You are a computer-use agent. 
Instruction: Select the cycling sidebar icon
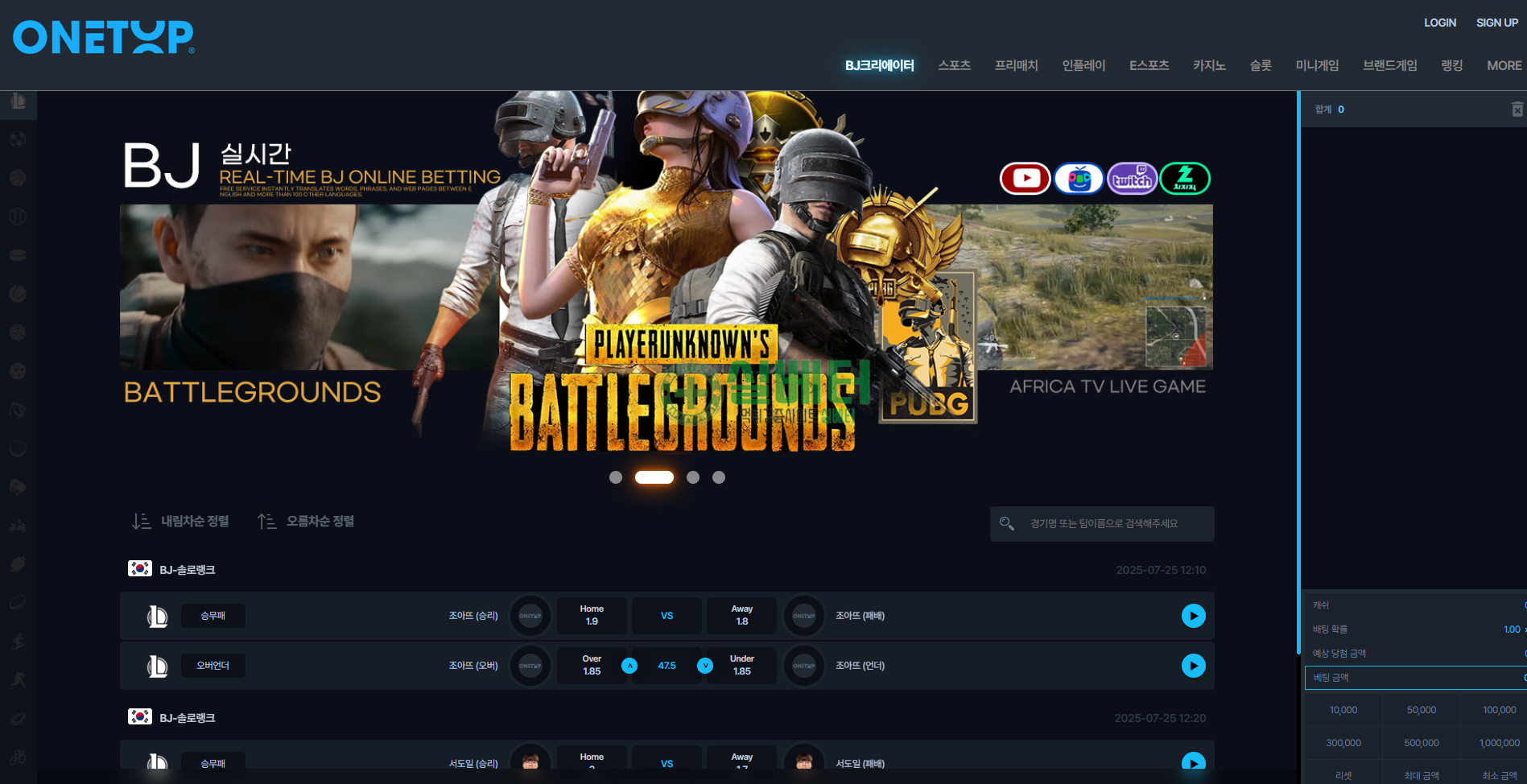[x=18, y=757]
